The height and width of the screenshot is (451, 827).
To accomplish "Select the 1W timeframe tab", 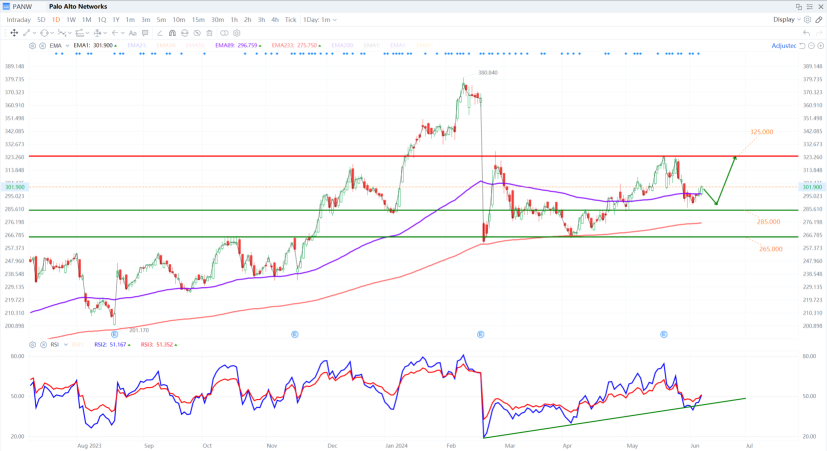I will pyautogui.click(x=71, y=20).
